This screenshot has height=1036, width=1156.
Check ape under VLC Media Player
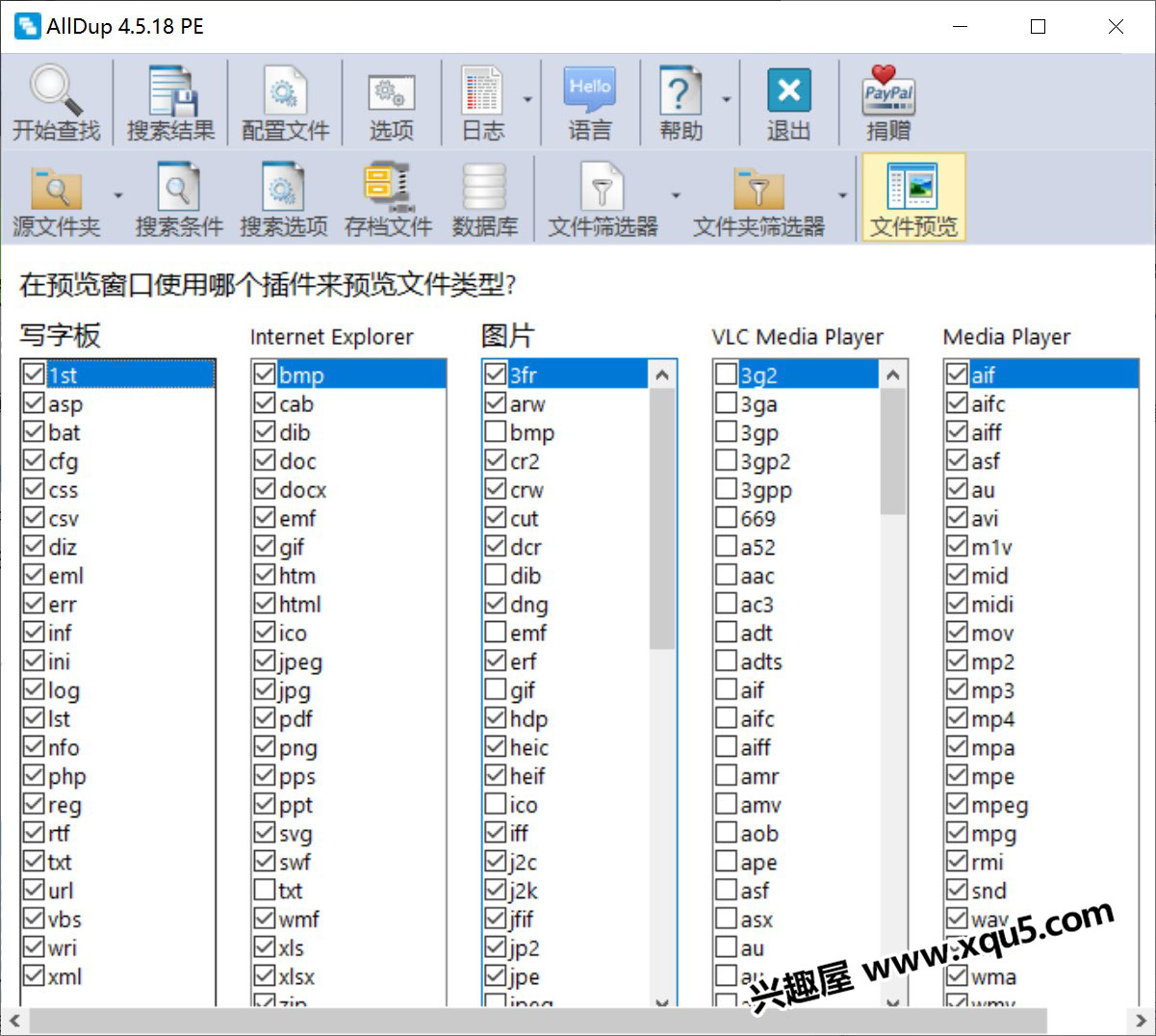(x=727, y=861)
